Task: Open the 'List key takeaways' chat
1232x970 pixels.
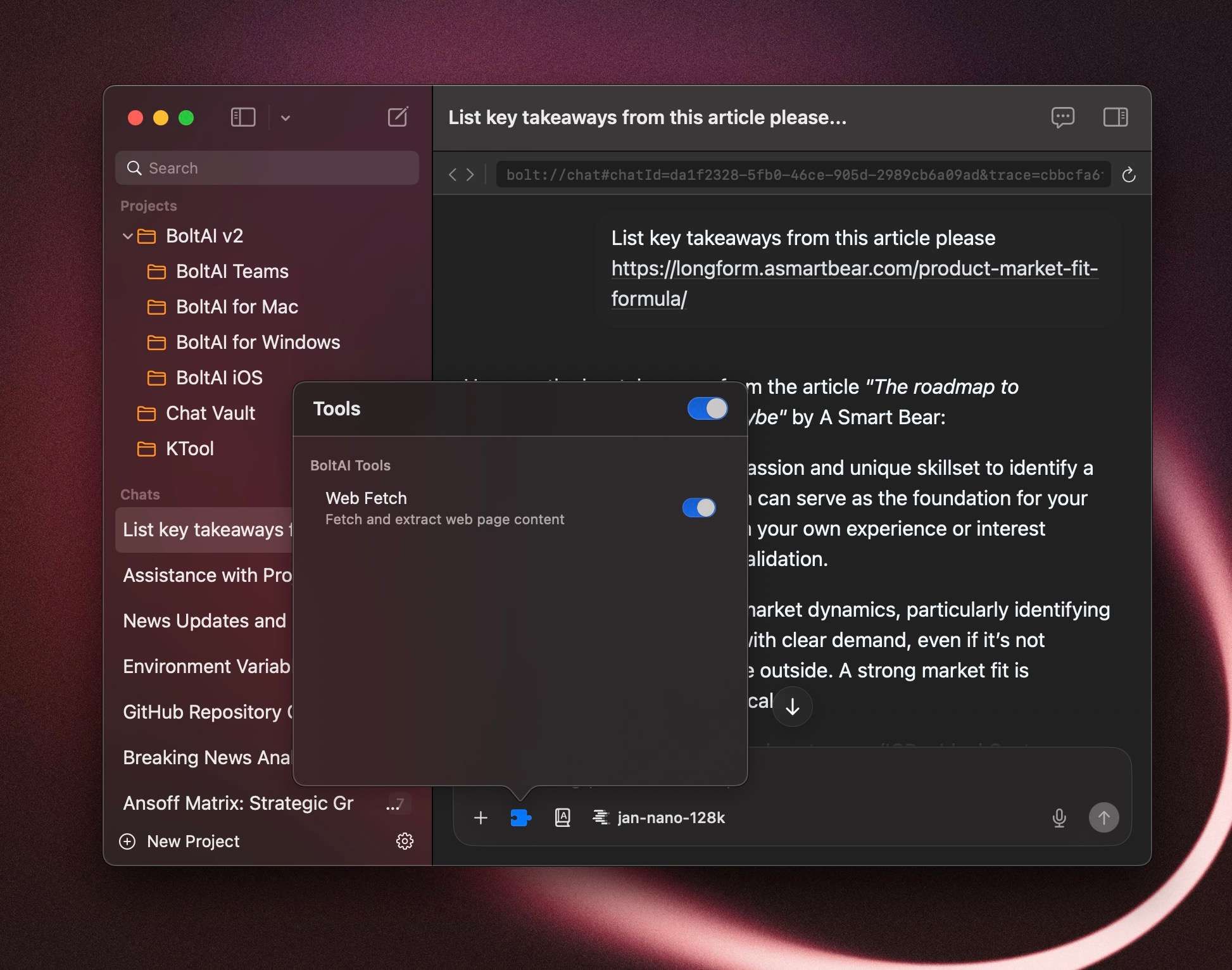Action: pyautogui.click(x=204, y=530)
